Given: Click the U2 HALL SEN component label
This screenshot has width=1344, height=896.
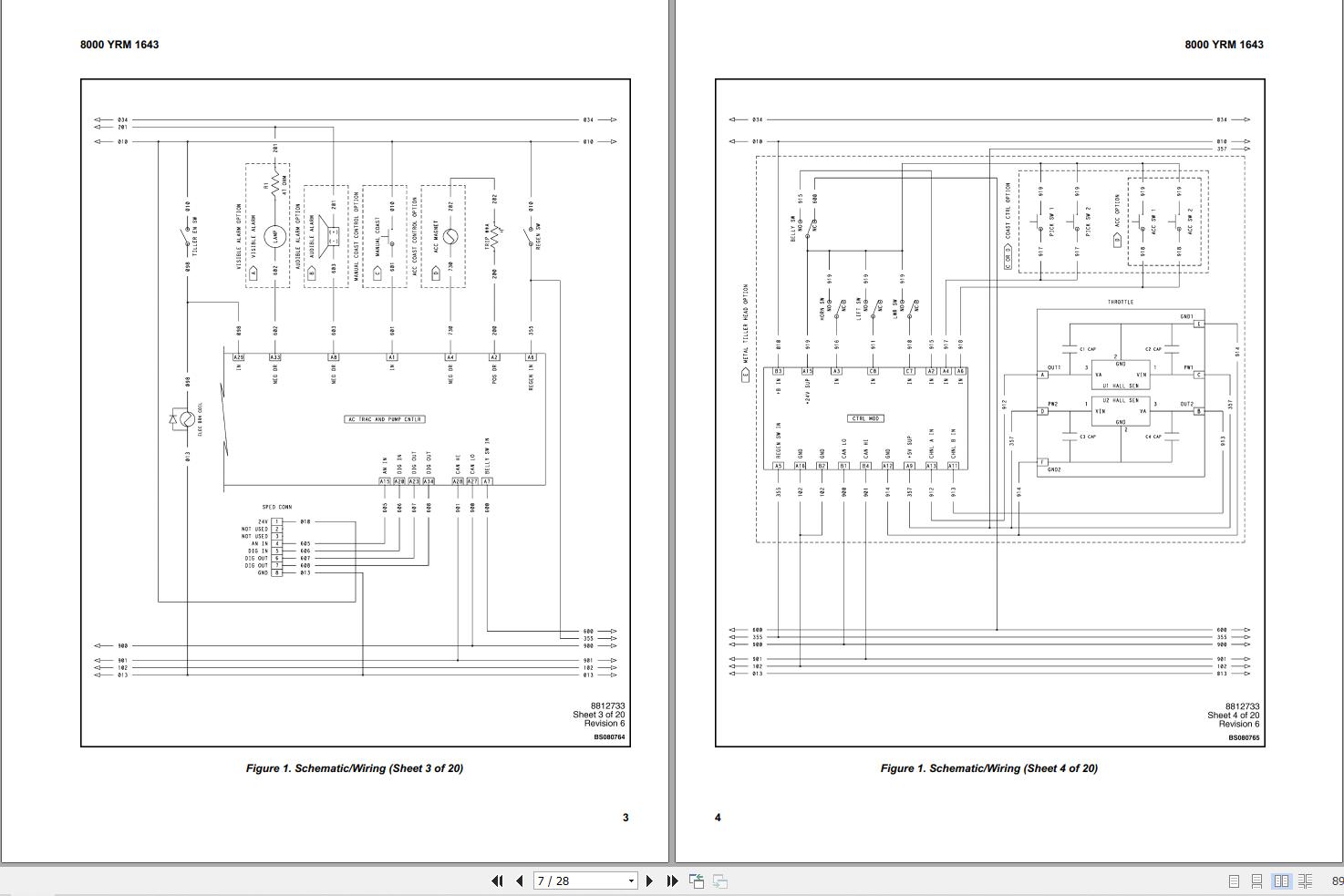Looking at the screenshot, I should [x=1121, y=400].
